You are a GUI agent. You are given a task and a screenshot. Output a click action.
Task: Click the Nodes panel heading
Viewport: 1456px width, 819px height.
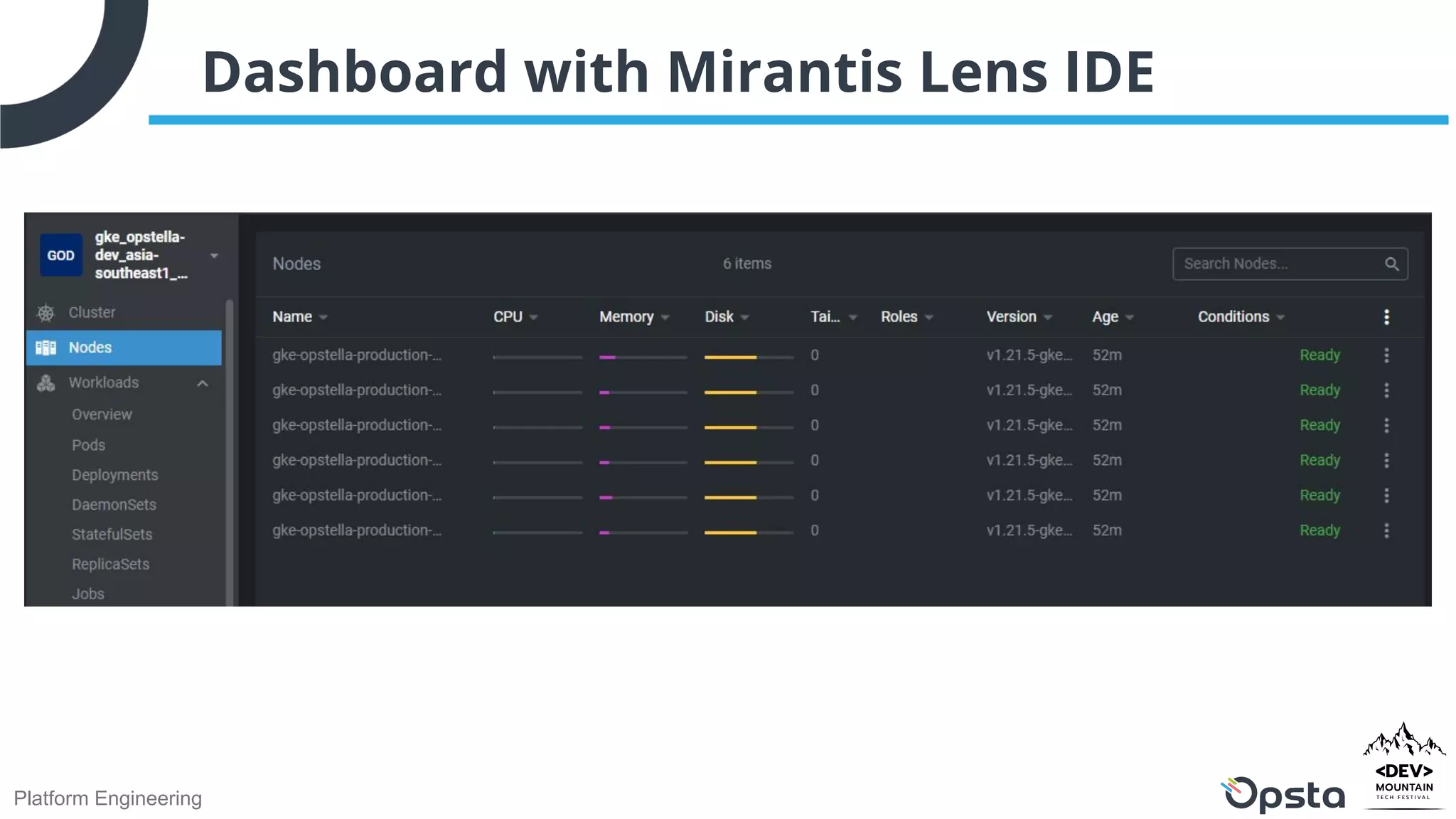[x=296, y=264]
